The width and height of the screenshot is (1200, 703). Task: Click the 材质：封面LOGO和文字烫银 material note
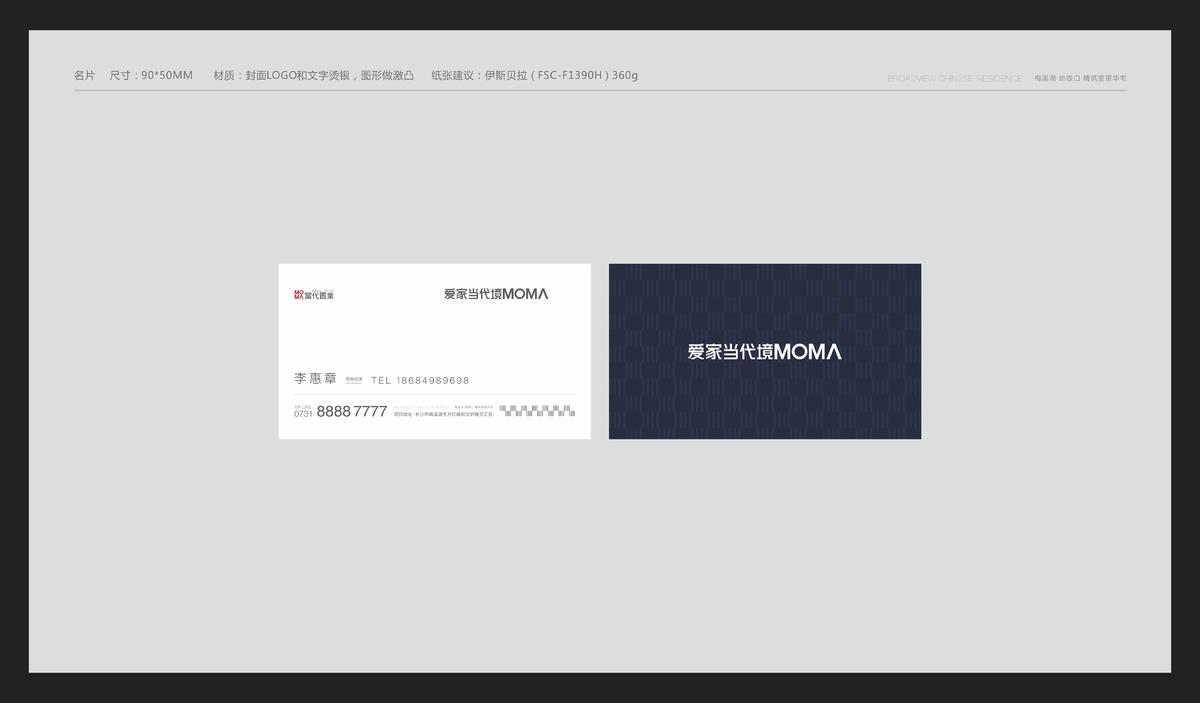click(x=314, y=76)
